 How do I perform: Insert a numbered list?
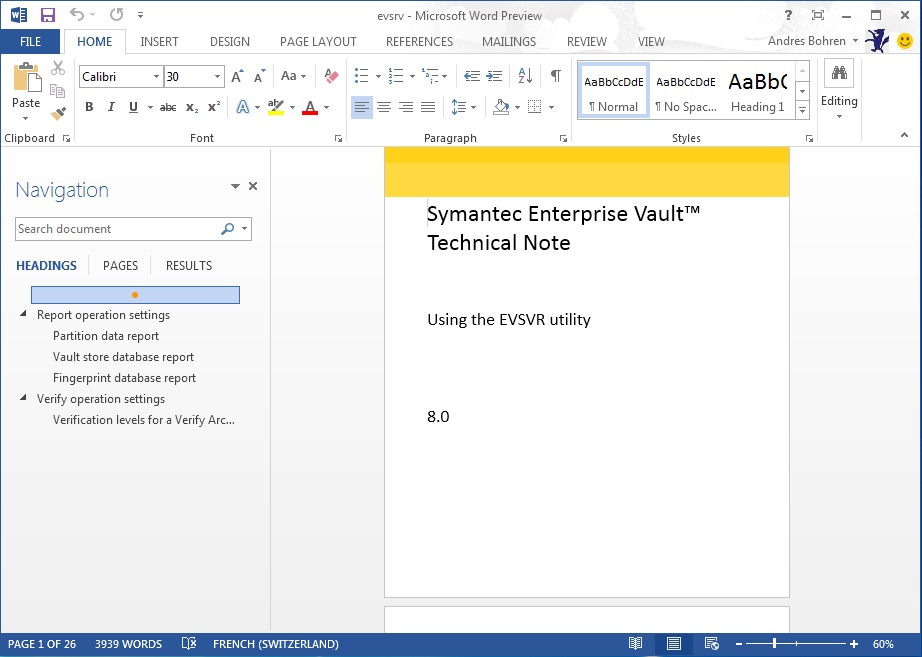pos(396,76)
